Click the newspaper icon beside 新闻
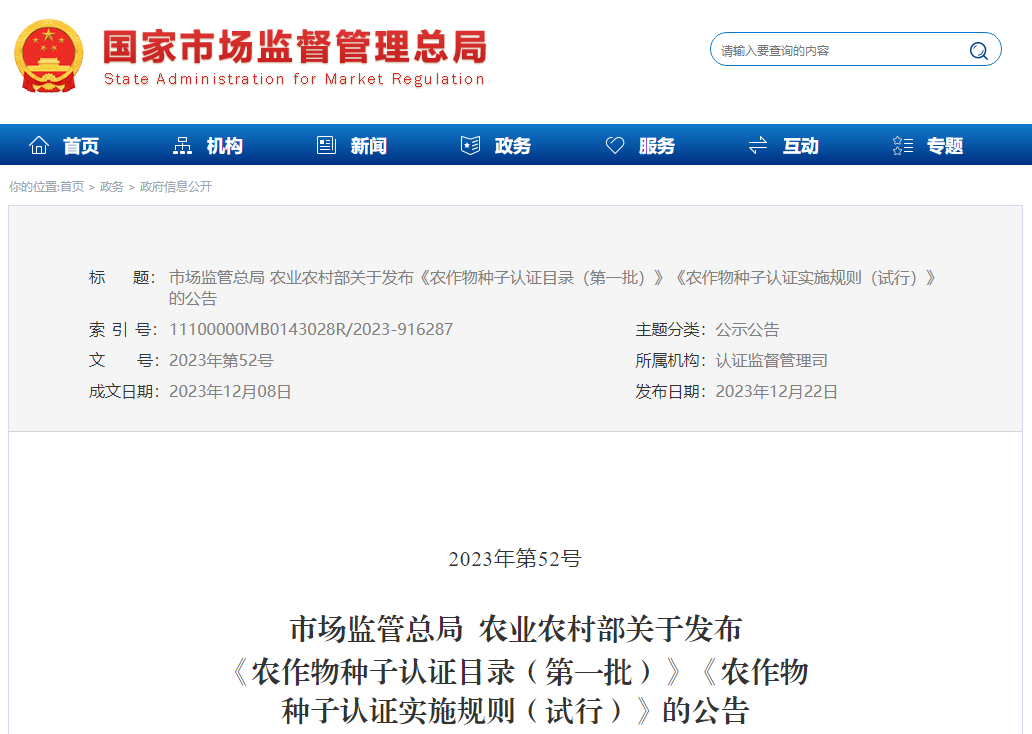The image size is (1032, 734). 325,144
